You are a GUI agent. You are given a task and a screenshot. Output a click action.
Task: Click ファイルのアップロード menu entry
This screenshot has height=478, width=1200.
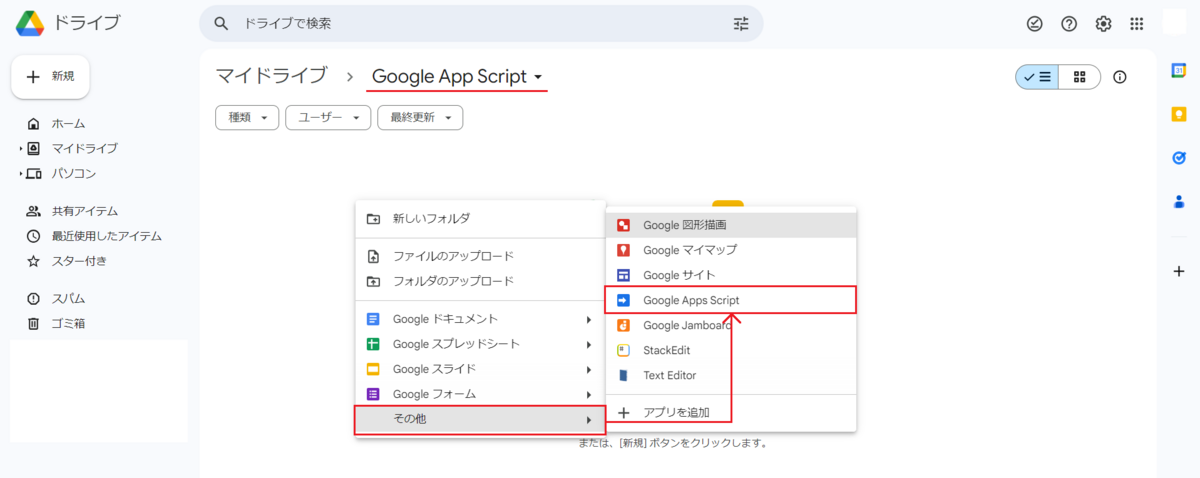480,256
